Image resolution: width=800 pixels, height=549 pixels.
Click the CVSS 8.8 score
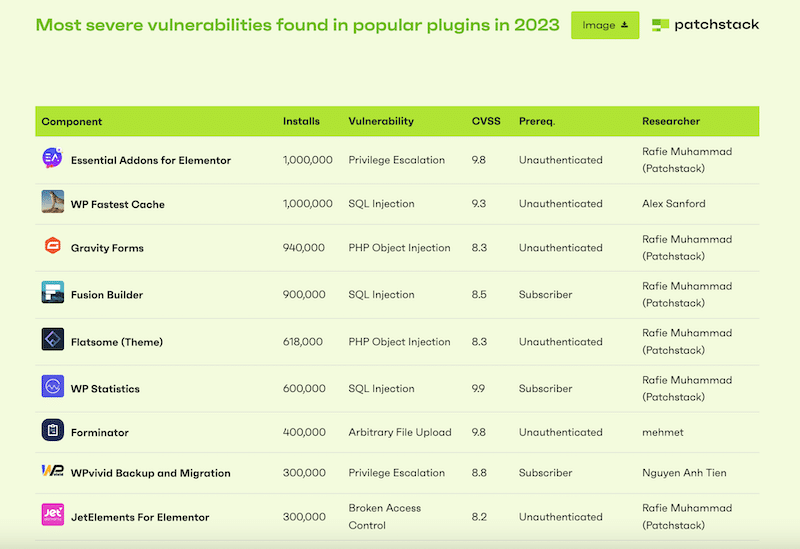pyautogui.click(x=479, y=472)
